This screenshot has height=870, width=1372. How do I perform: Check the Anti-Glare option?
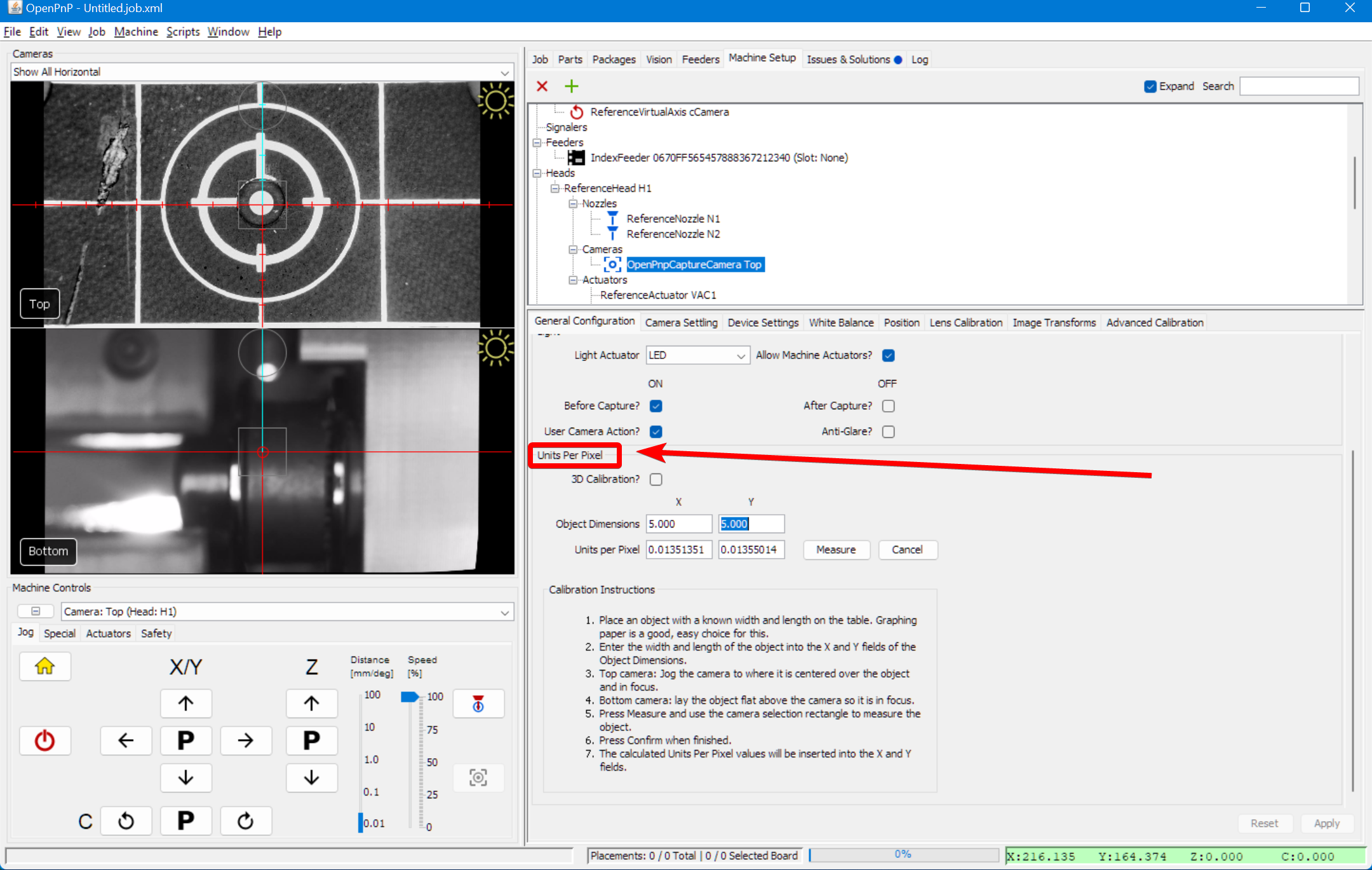(x=887, y=431)
